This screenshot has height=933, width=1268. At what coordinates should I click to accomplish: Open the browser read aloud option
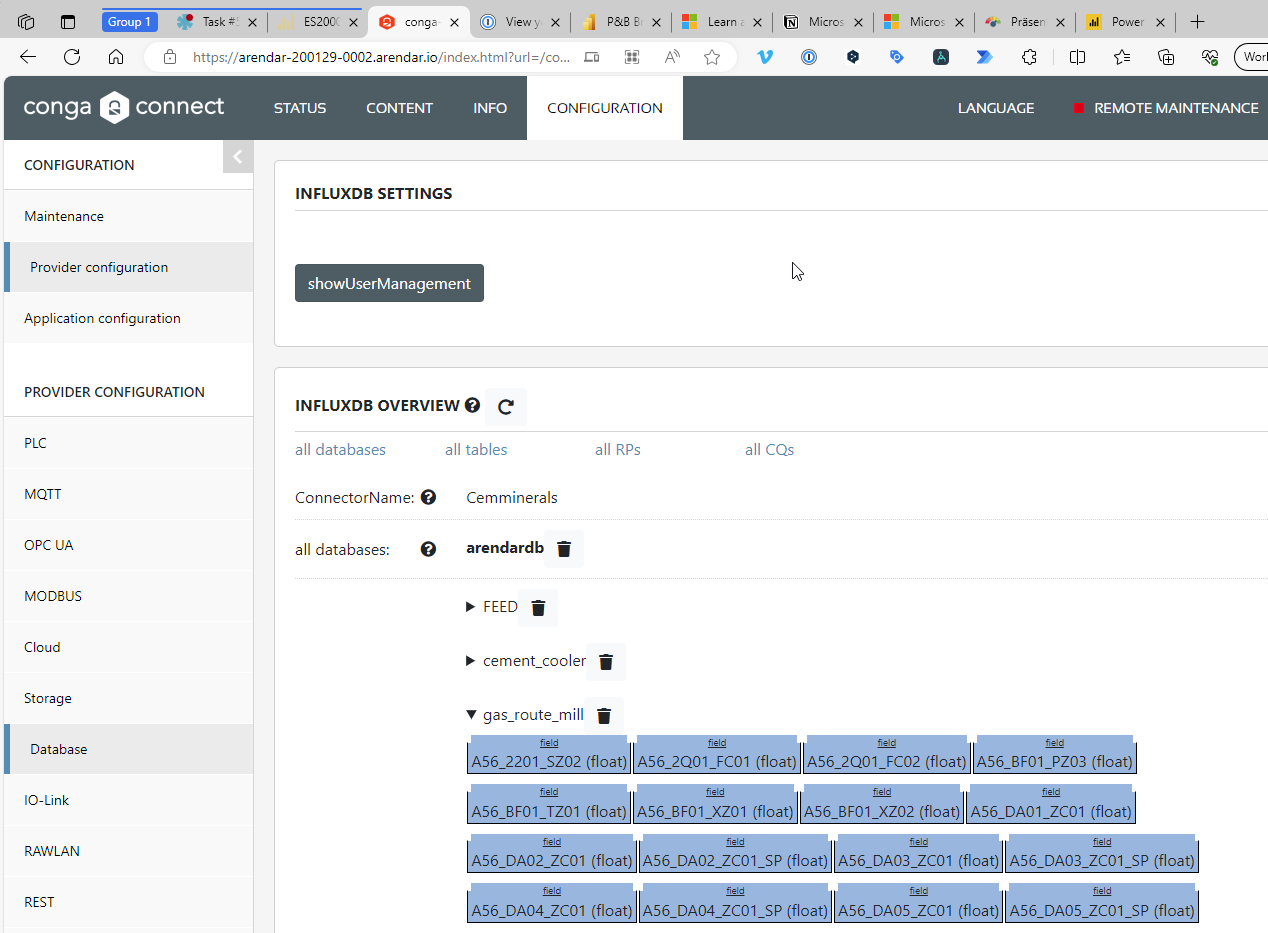pyautogui.click(x=672, y=57)
